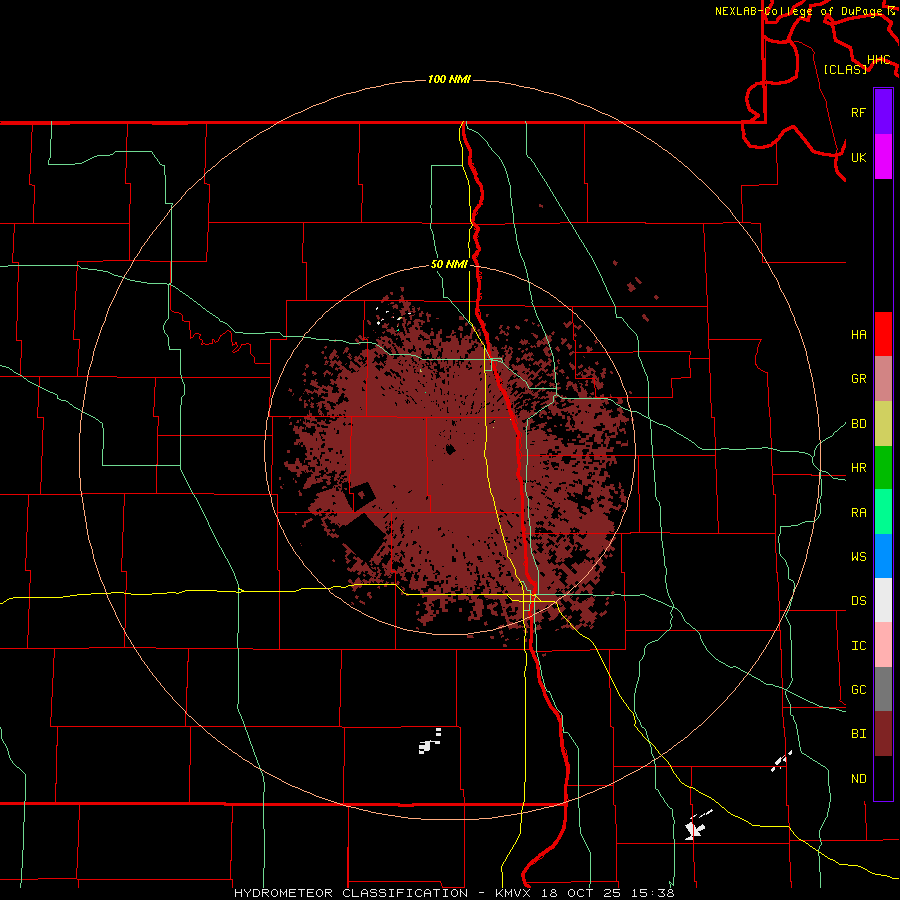Click the BD legend label
Image resolution: width=900 pixels, height=900 pixels.
[858, 424]
